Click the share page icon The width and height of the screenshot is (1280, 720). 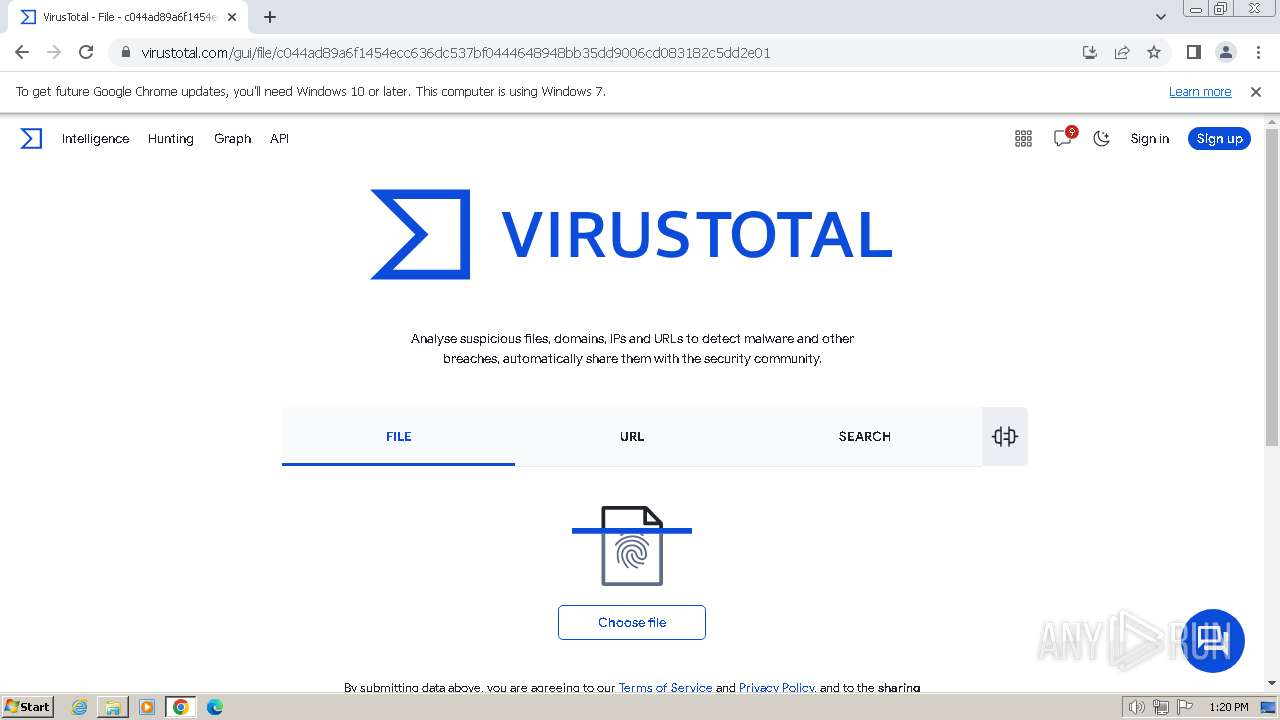click(1122, 53)
